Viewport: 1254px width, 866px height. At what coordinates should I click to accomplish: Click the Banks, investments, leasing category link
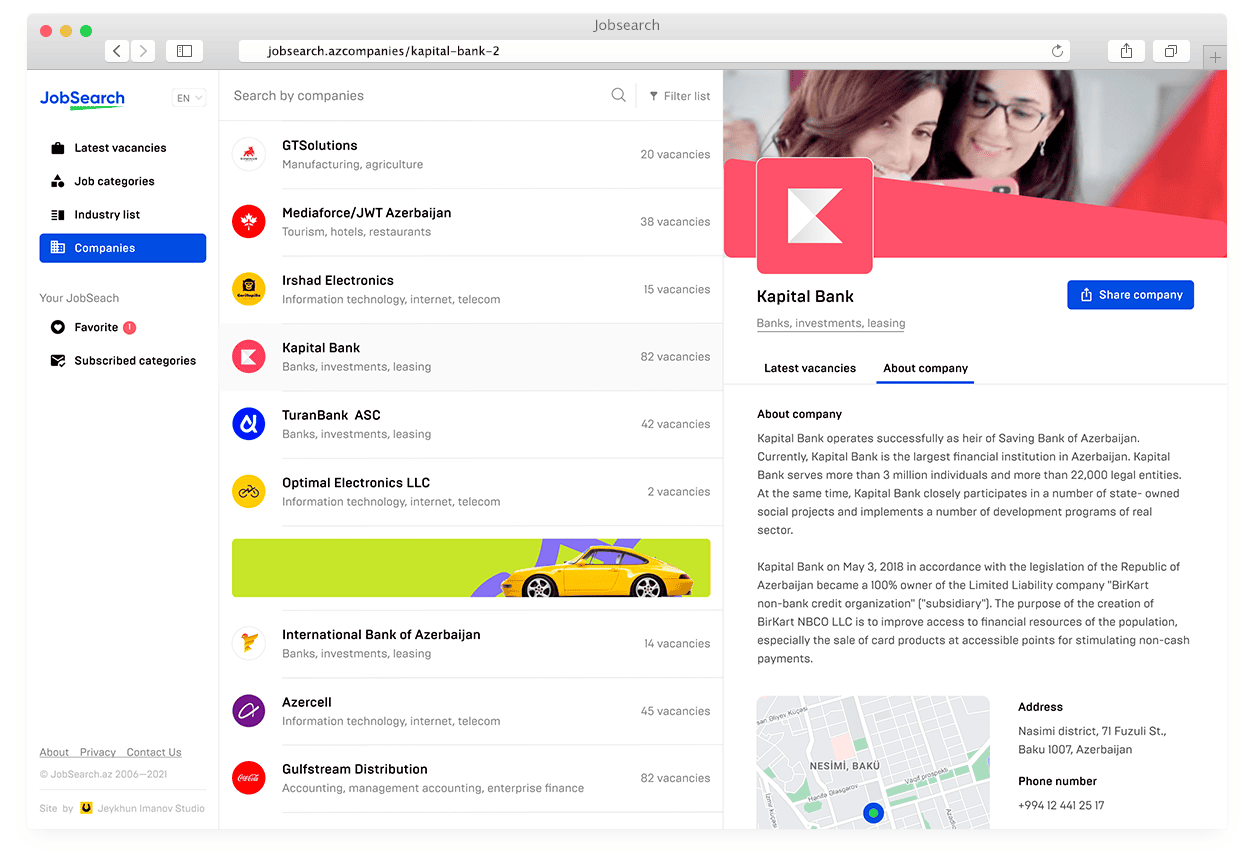[x=831, y=323]
